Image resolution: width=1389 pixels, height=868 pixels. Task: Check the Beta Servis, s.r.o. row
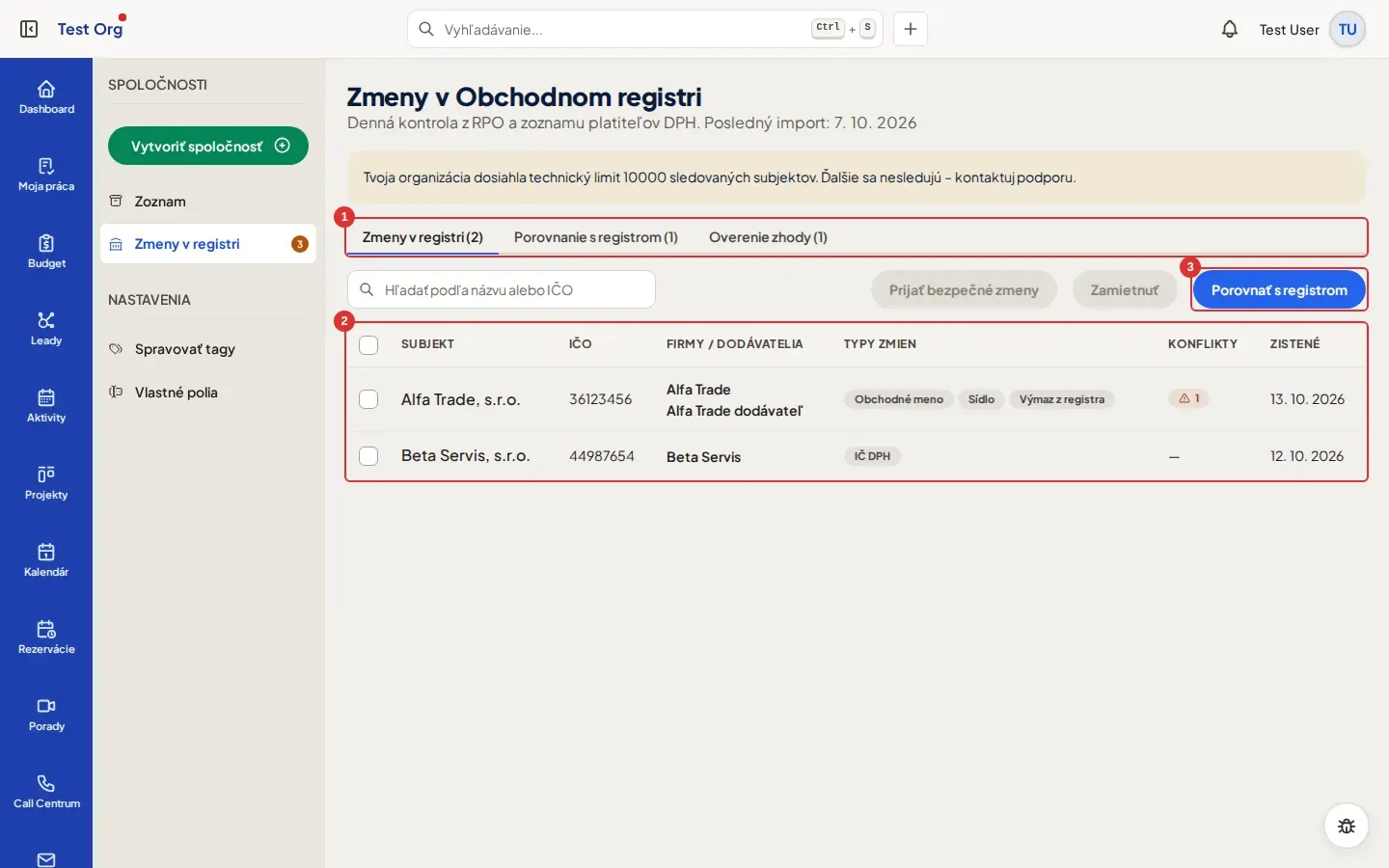(368, 456)
